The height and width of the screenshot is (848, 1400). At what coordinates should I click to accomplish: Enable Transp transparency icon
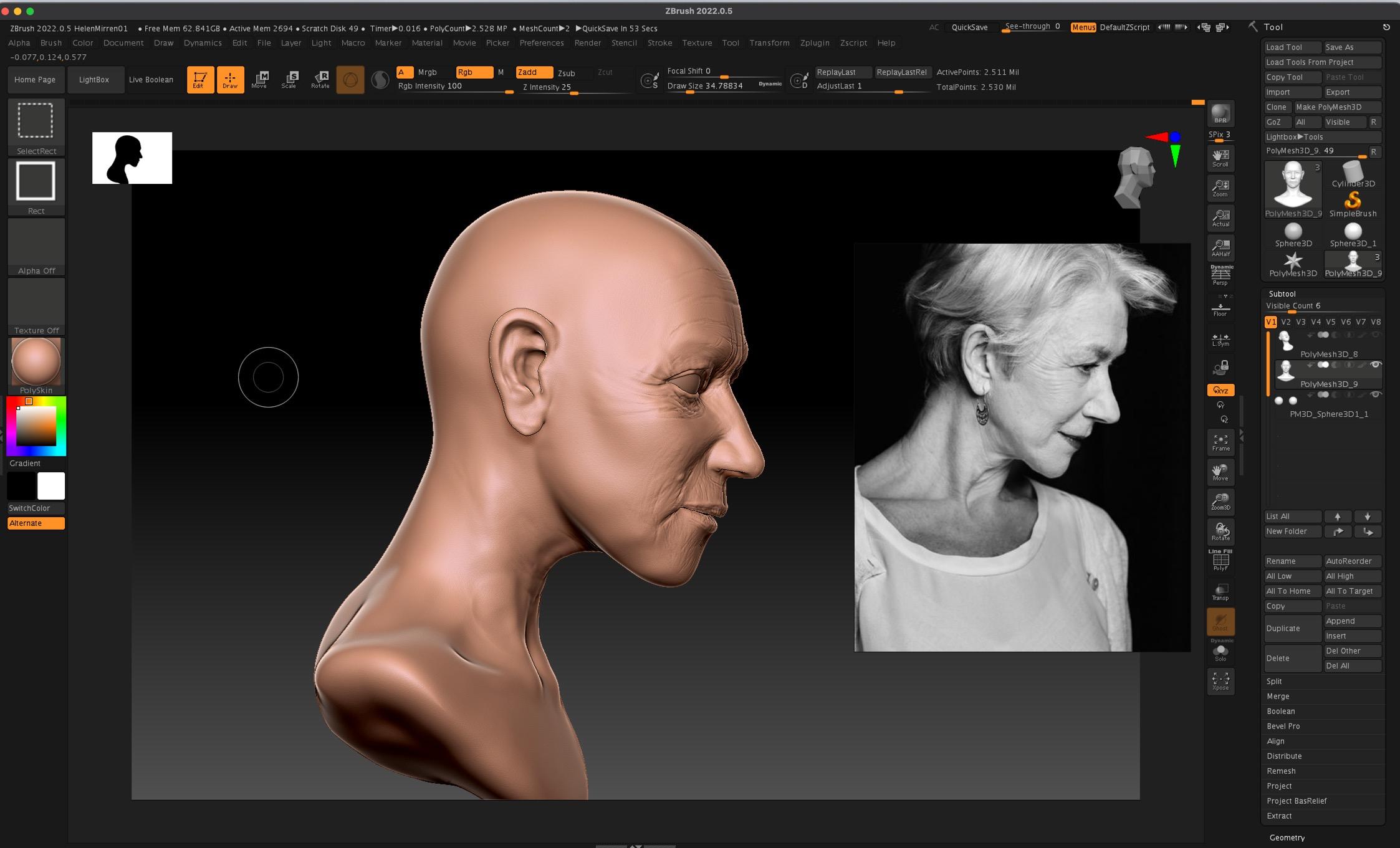pyautogui.click(x=1220, y=592)
